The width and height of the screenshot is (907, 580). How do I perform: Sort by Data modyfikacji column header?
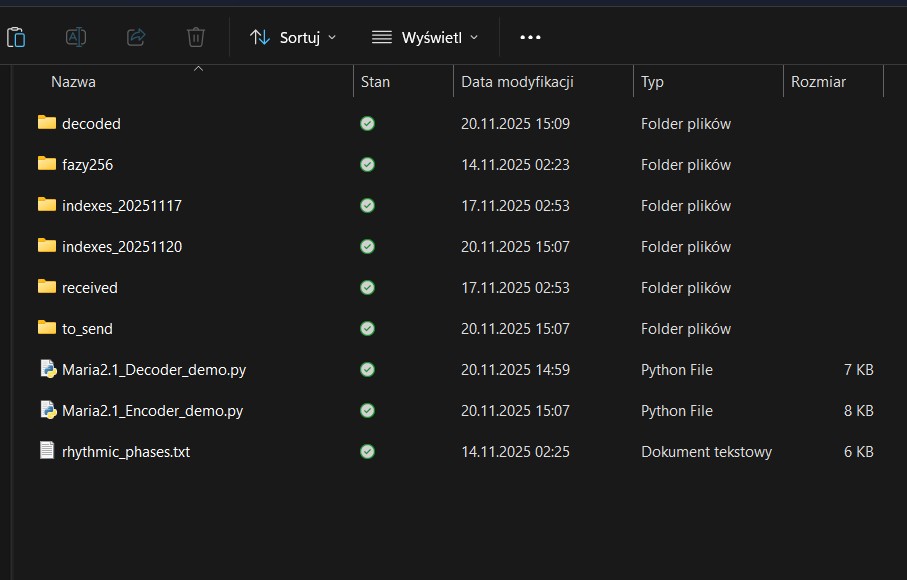click(x=517, y=82)
